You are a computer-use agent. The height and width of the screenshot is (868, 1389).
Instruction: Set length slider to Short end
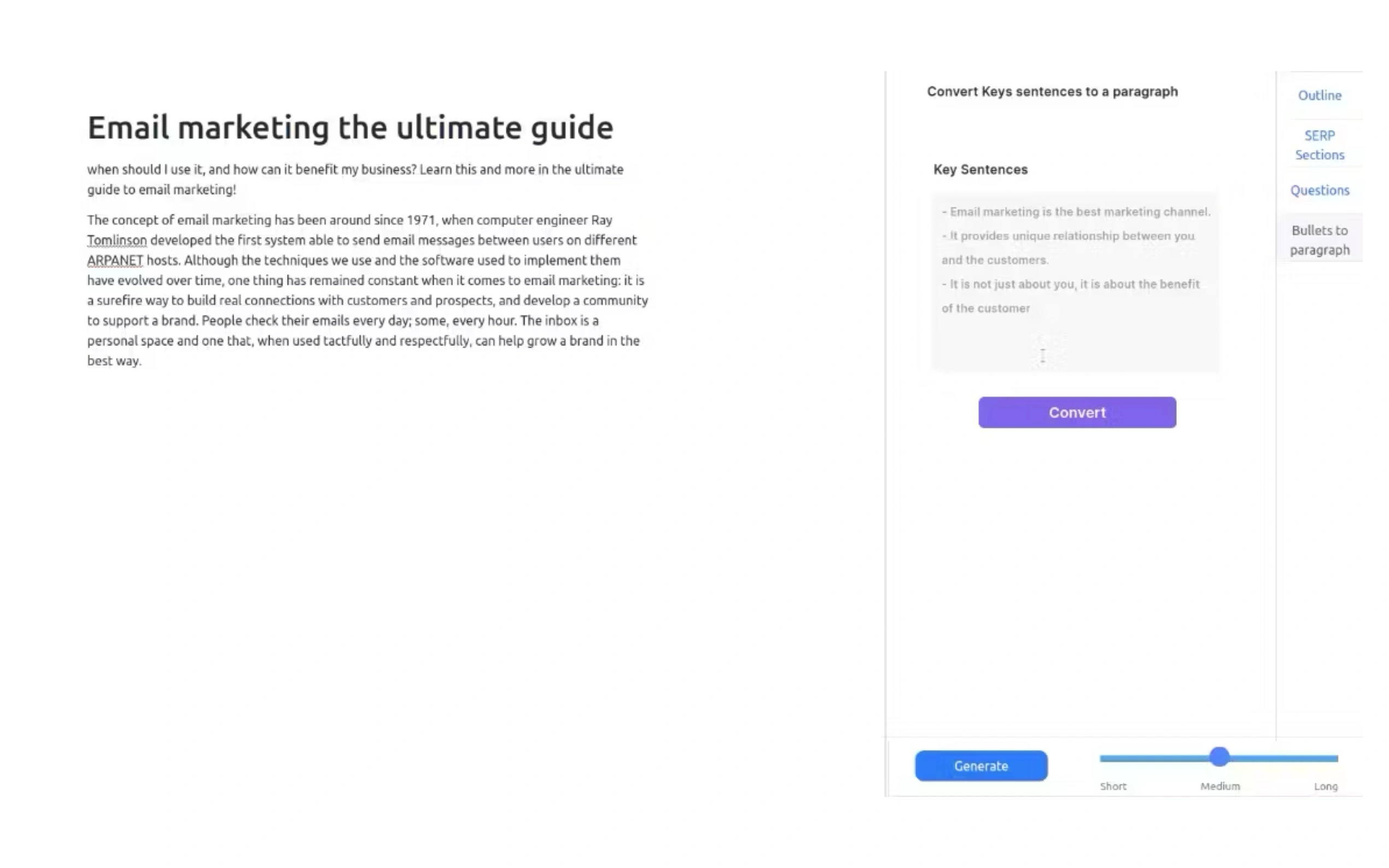pos(1102,758)
